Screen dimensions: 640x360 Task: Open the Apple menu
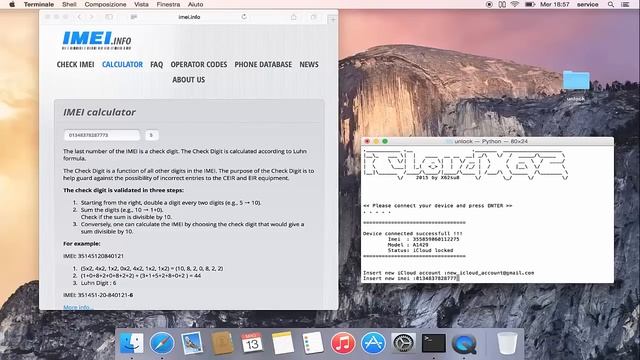(12, 4)
